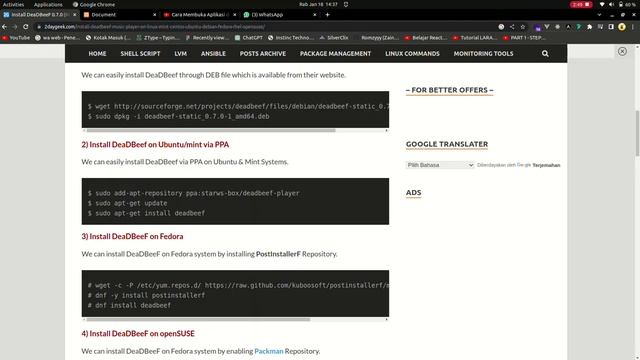Screen dimensions: 640x360
Task: Open the Activities overview
Action: (x=13, y=4)
